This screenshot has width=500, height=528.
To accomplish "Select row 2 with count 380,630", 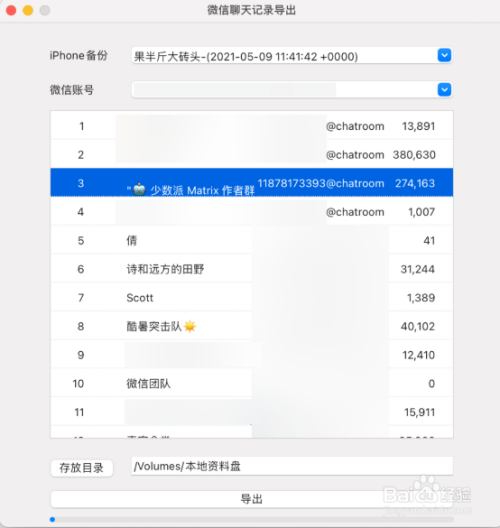I will coord(252,154).
